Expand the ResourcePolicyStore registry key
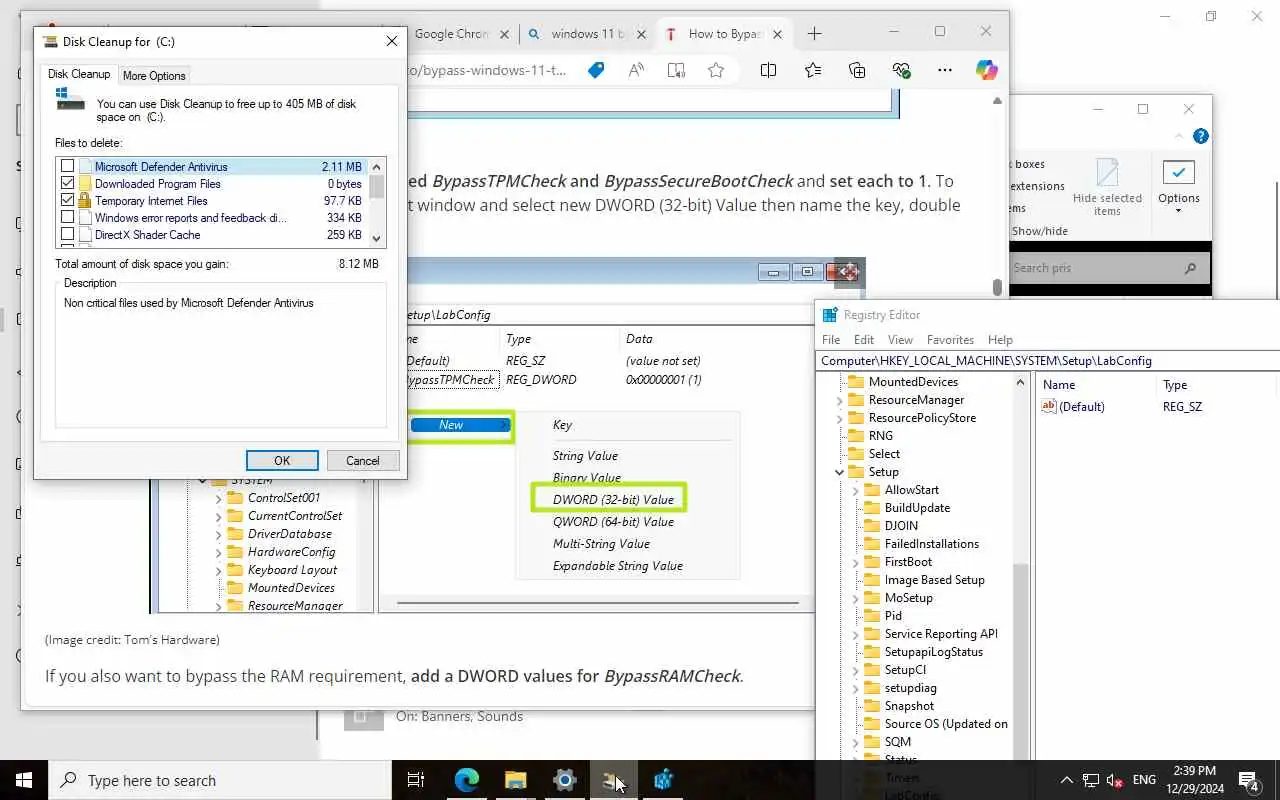 [x=839, y=418]
